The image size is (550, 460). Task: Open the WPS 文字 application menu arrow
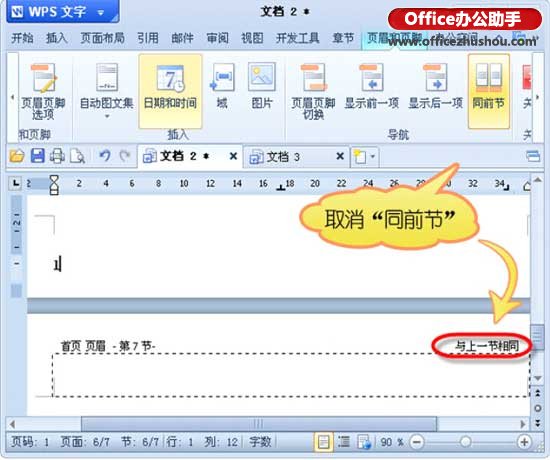[101, 13]
